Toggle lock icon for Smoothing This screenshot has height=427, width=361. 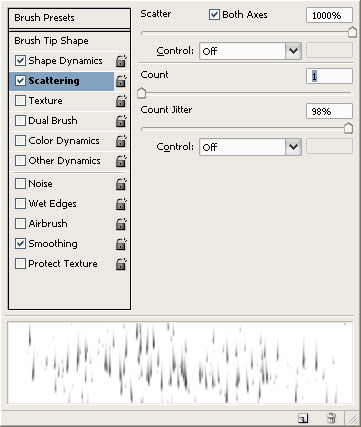click(x=121, y=244)
